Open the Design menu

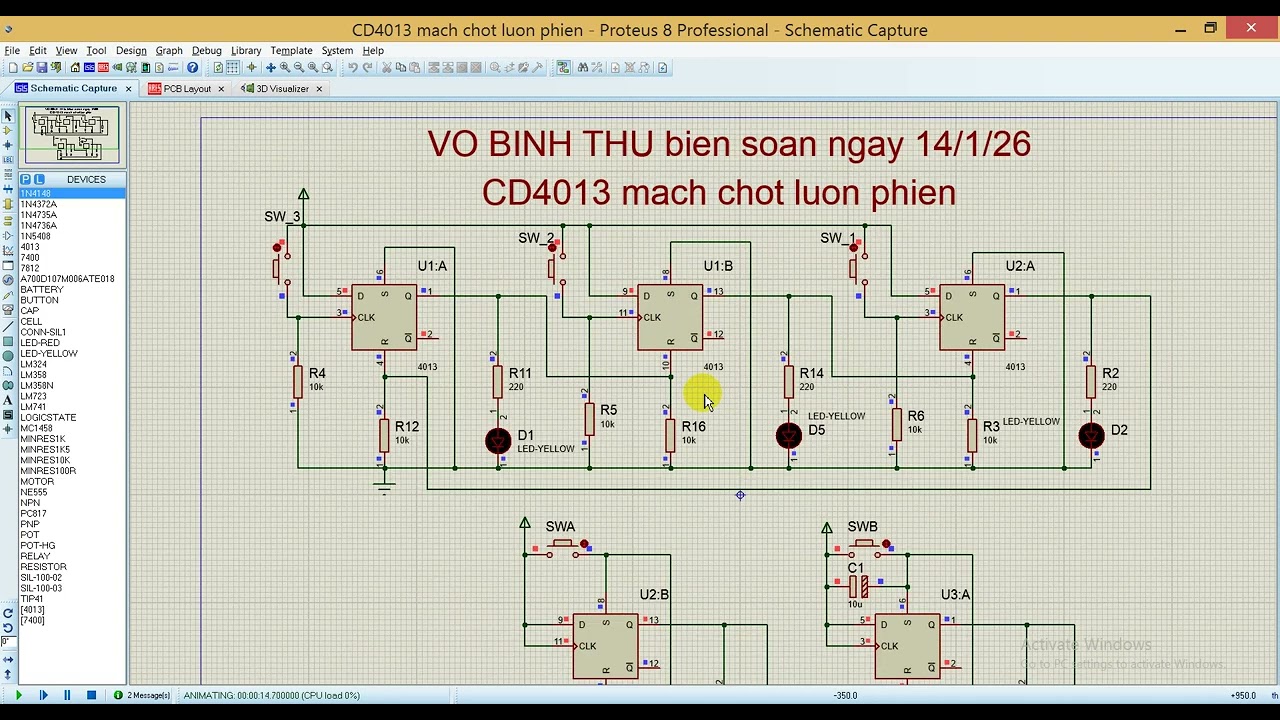(131, 50)
